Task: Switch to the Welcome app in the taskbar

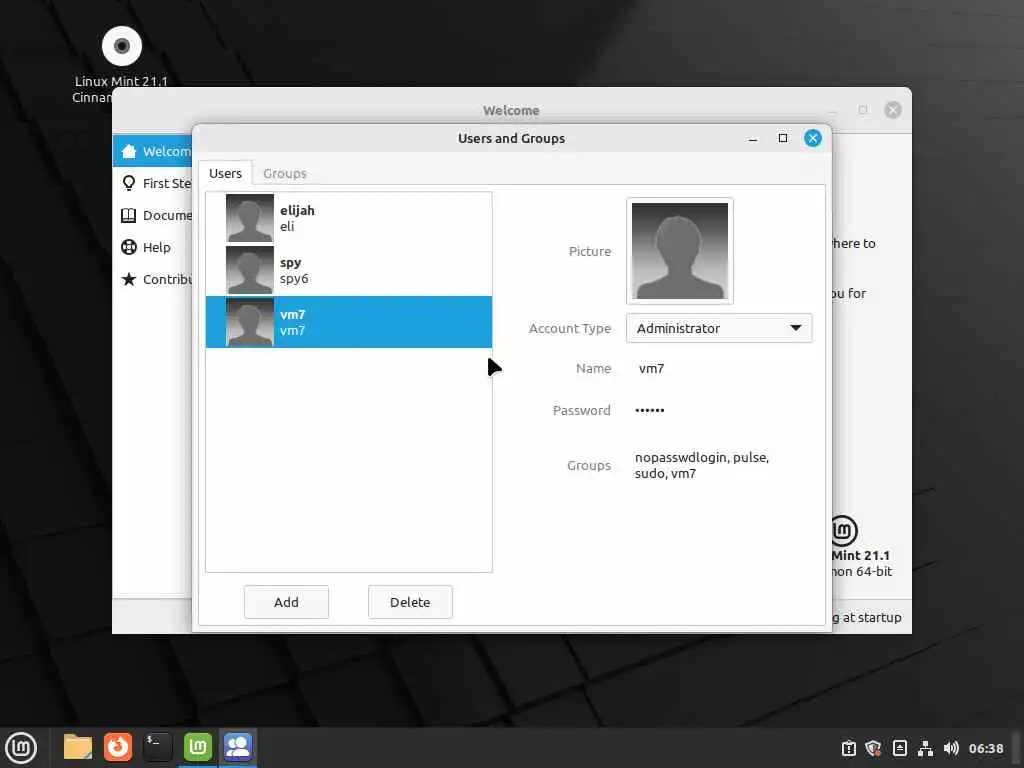Action: [197, 747]
